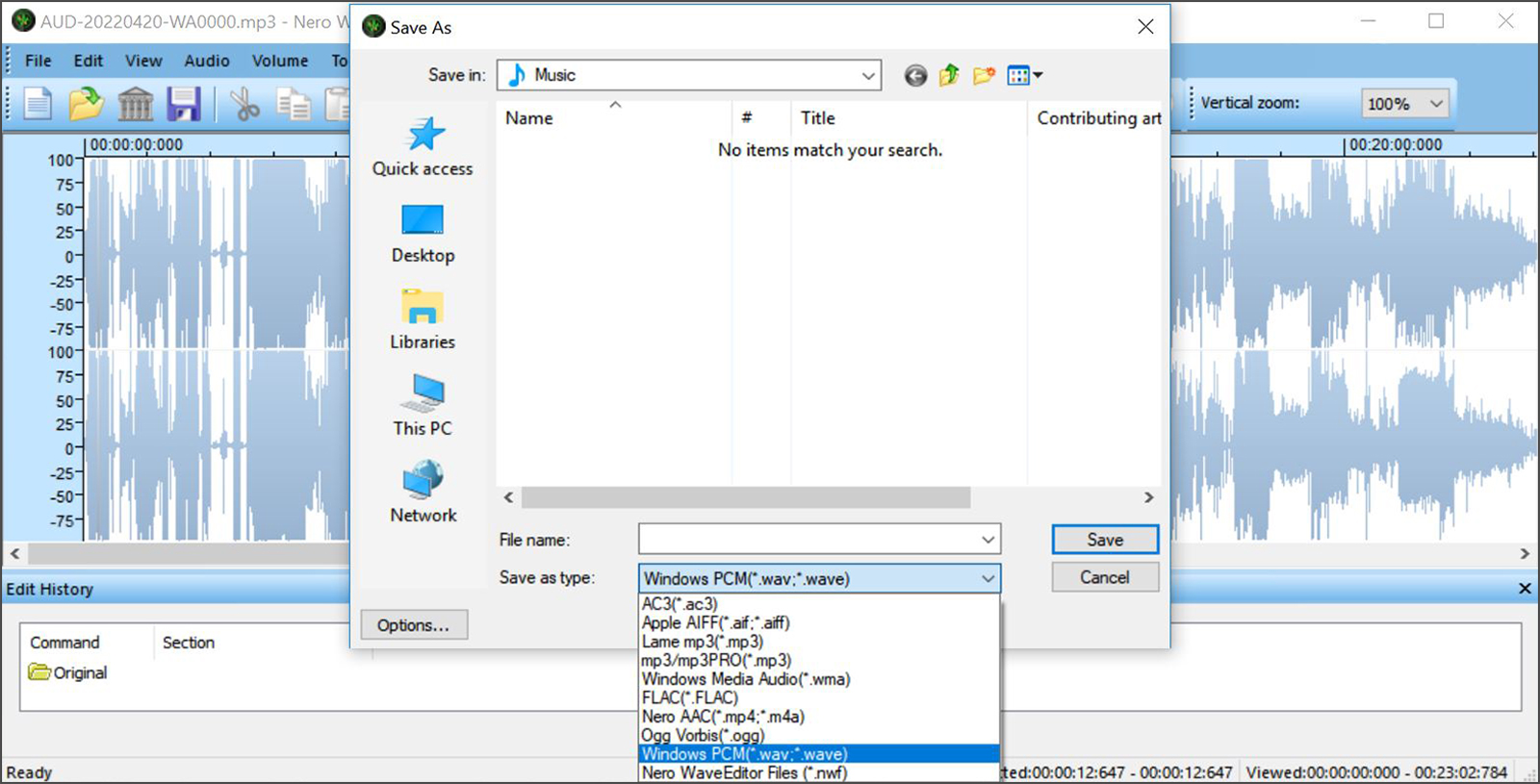This screenshot has width=1540, height=784.
Task: Select Lame mp3 file type
Action: click(x=819, y=642)
